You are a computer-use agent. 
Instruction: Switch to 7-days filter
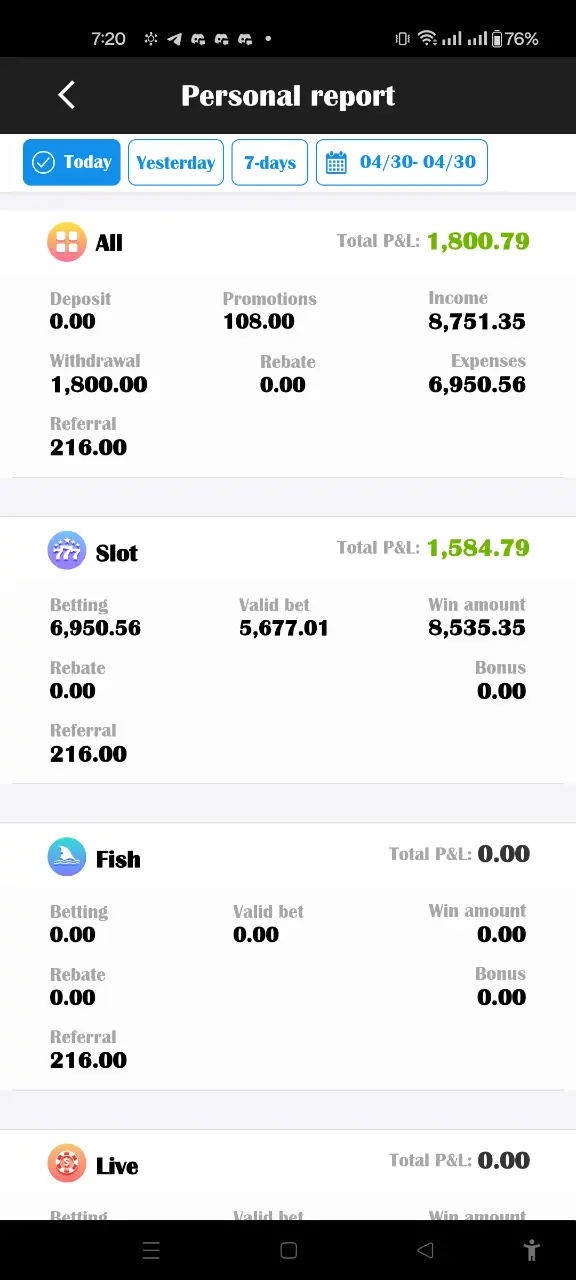[x=270, y=162]
